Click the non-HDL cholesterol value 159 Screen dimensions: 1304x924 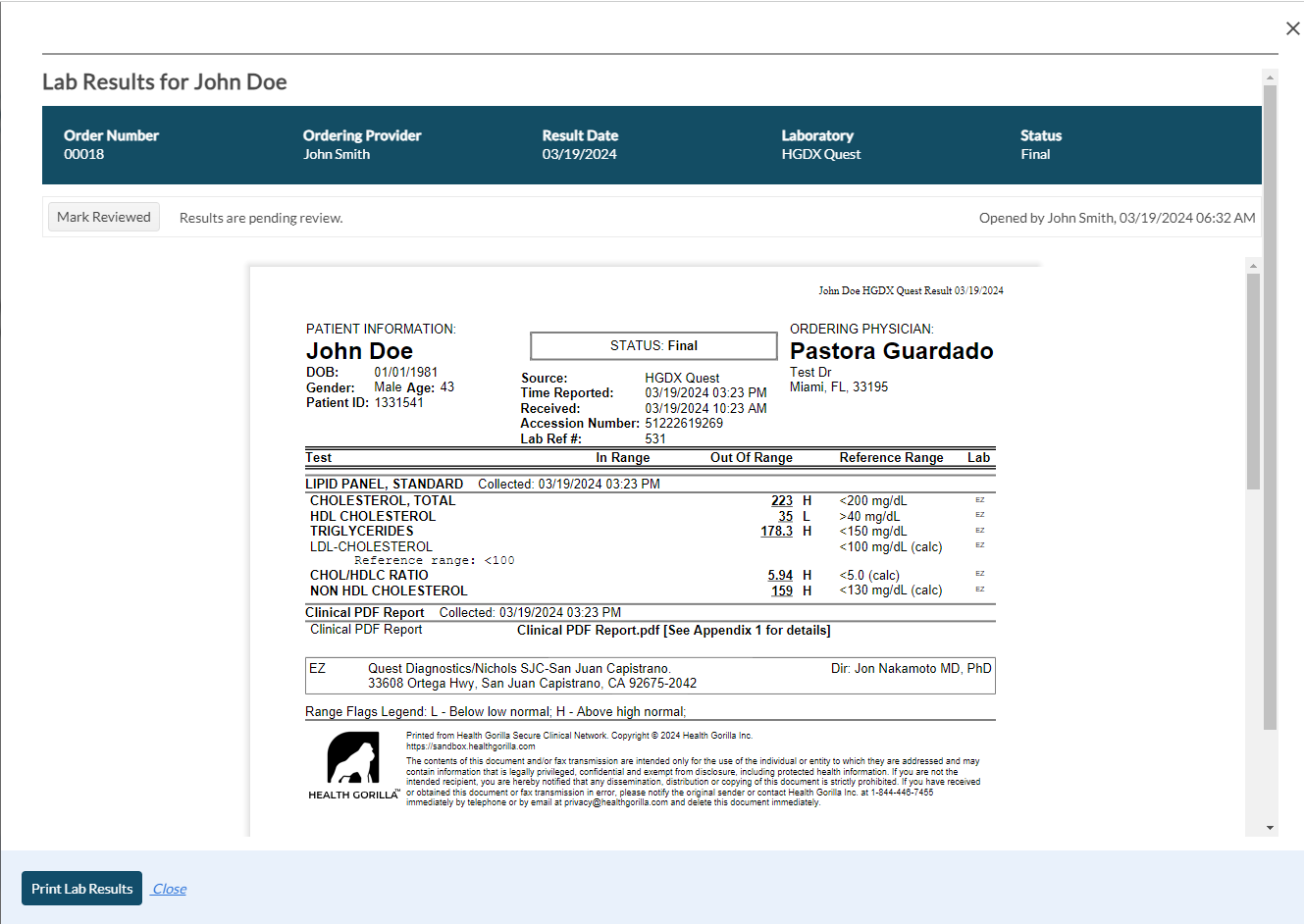[x=781, y=590]
